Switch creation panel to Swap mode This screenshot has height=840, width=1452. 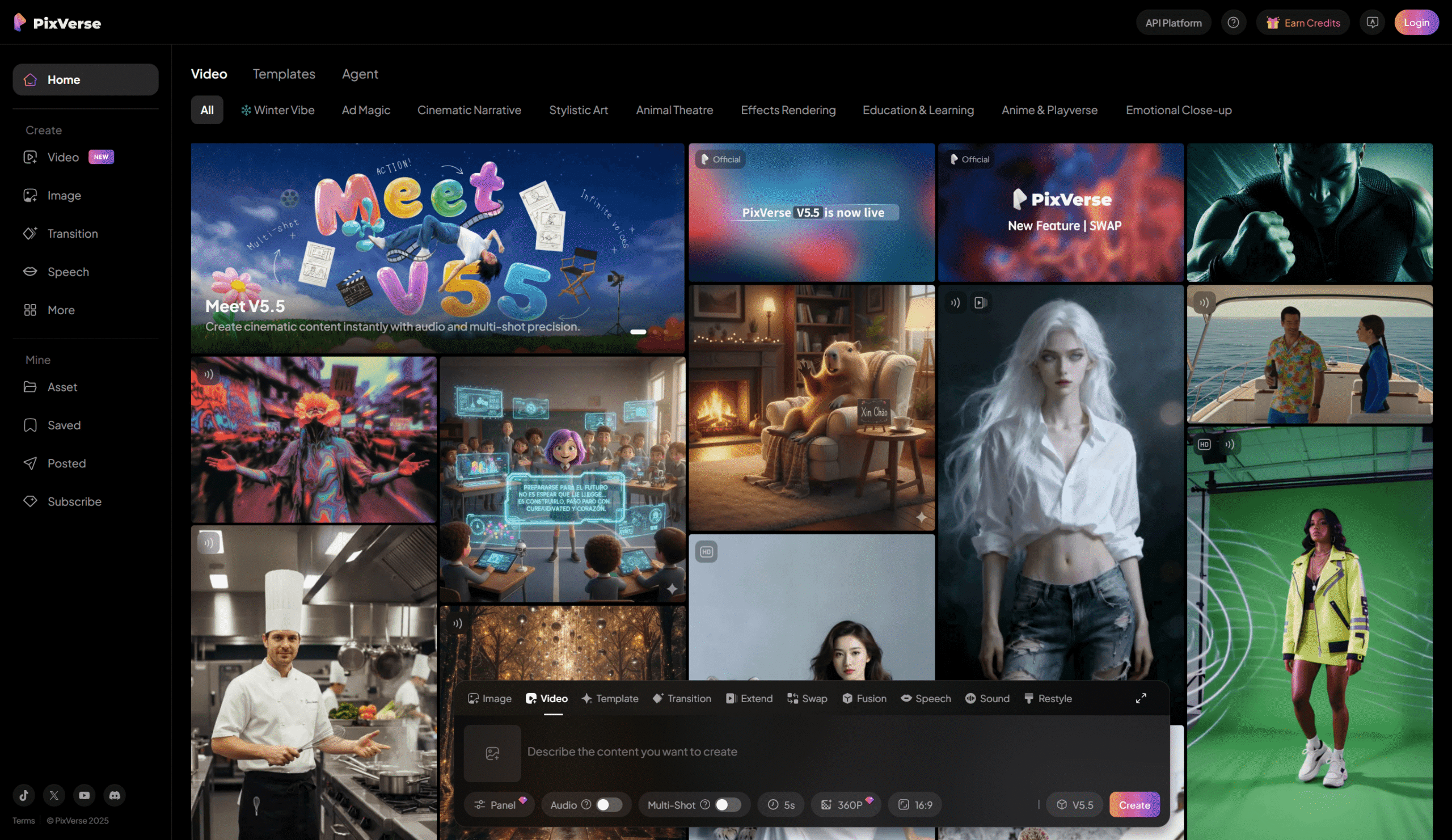click(x=807, y=698)
